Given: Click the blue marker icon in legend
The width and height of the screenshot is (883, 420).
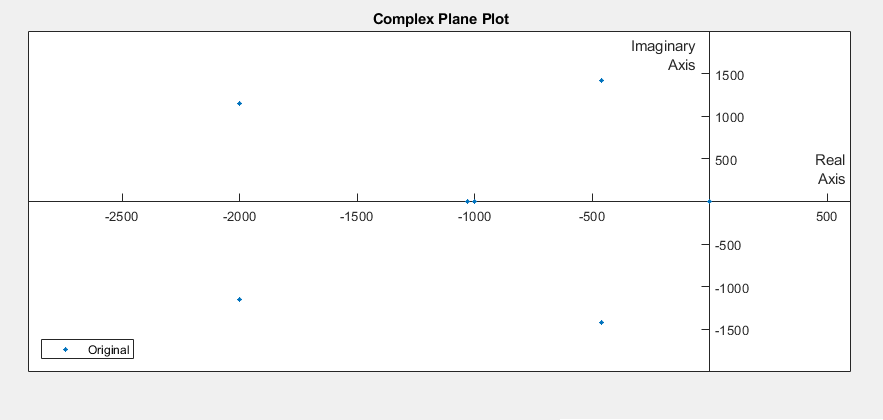Looking at the screenshot, I should pyautogui.click(x=65, y=349).
